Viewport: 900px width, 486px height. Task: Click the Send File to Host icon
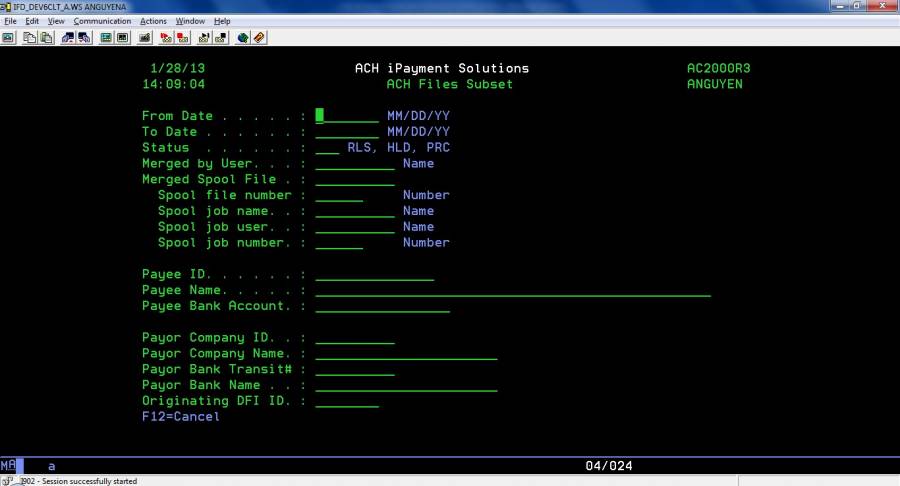(68, 38)
